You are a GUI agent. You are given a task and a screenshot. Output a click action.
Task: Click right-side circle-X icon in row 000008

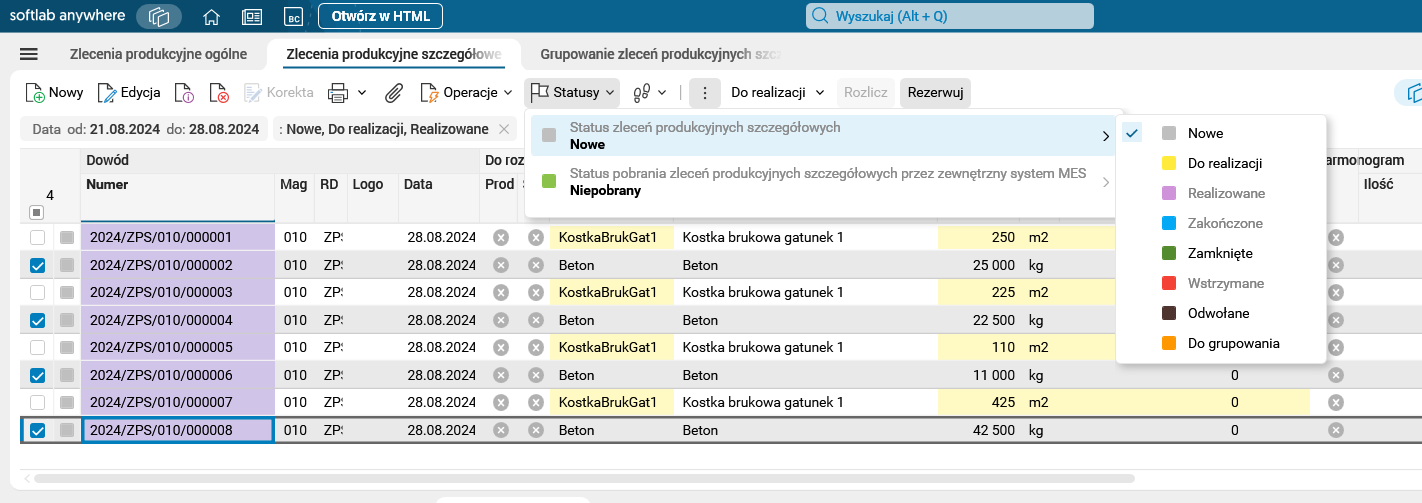coord(1335,430)
